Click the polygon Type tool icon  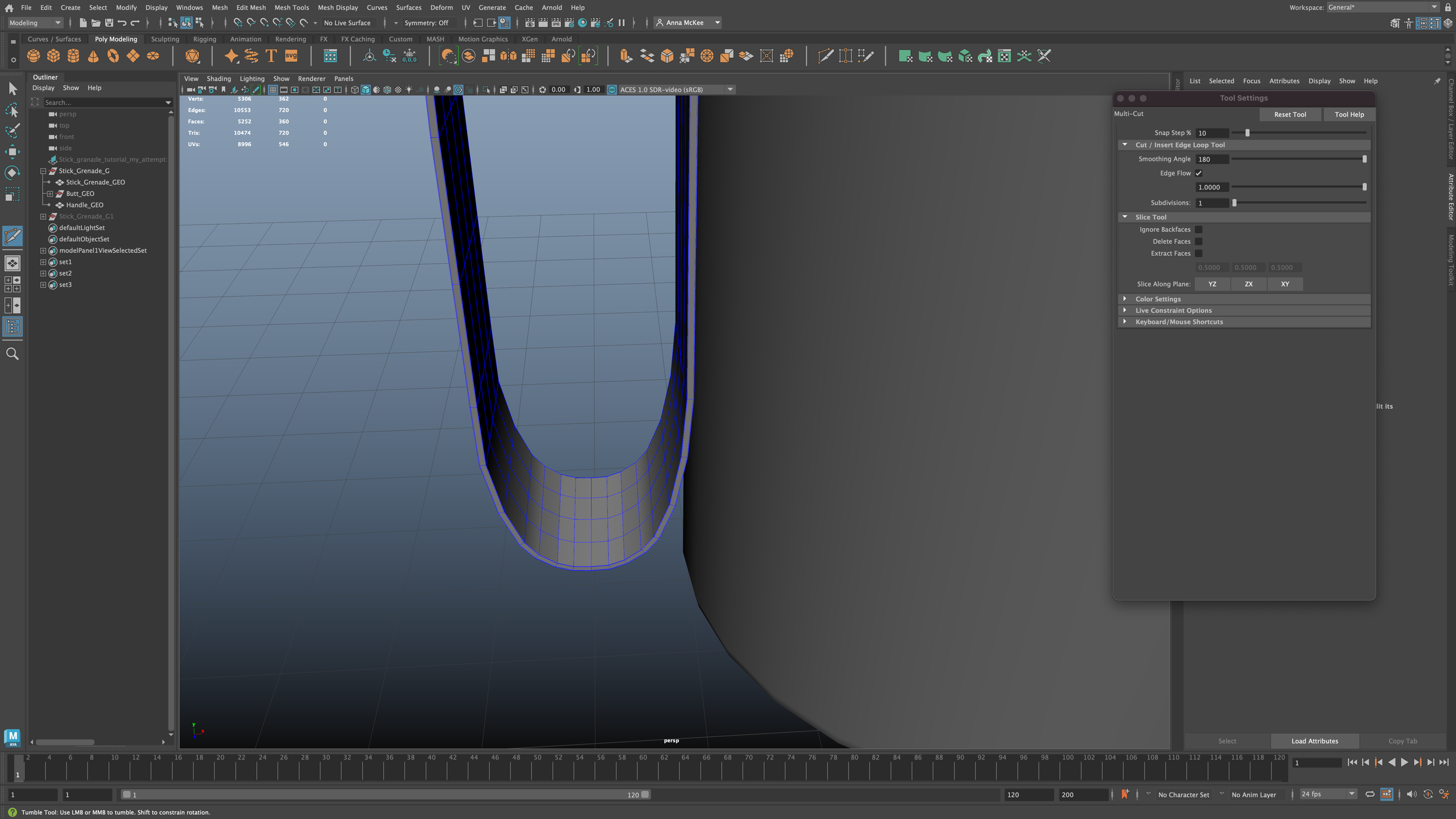point(271,56)
